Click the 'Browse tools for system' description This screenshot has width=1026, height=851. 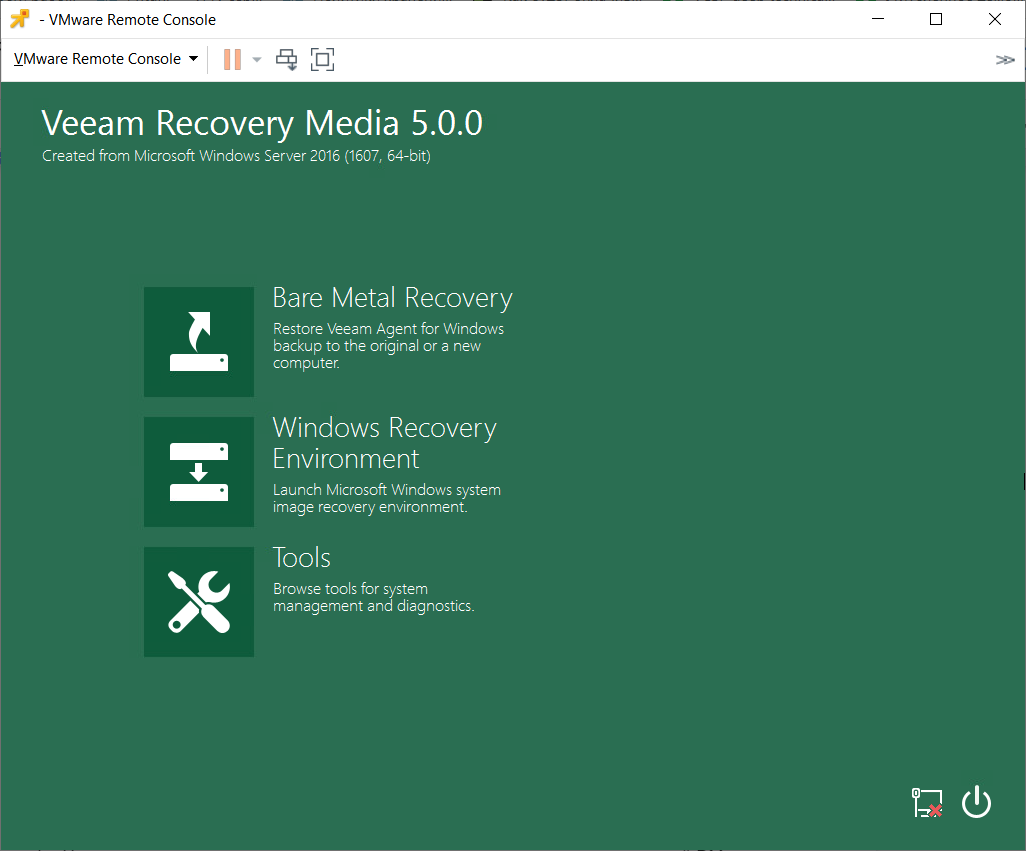pos(374,597)
